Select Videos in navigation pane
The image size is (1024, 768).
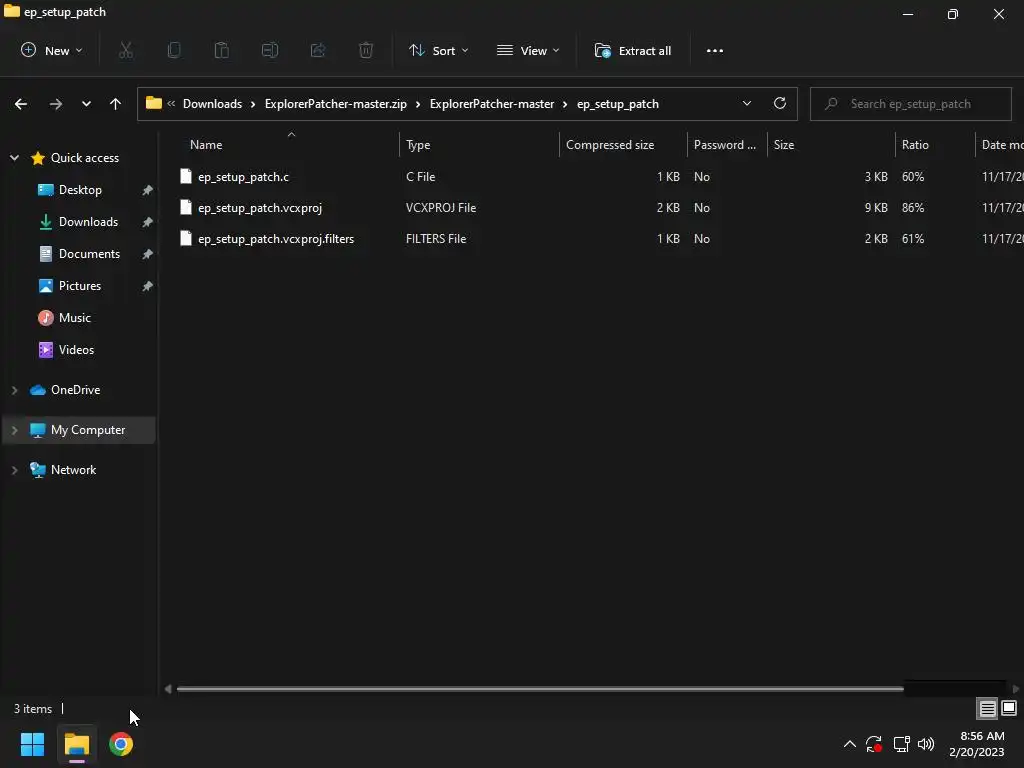76,350
